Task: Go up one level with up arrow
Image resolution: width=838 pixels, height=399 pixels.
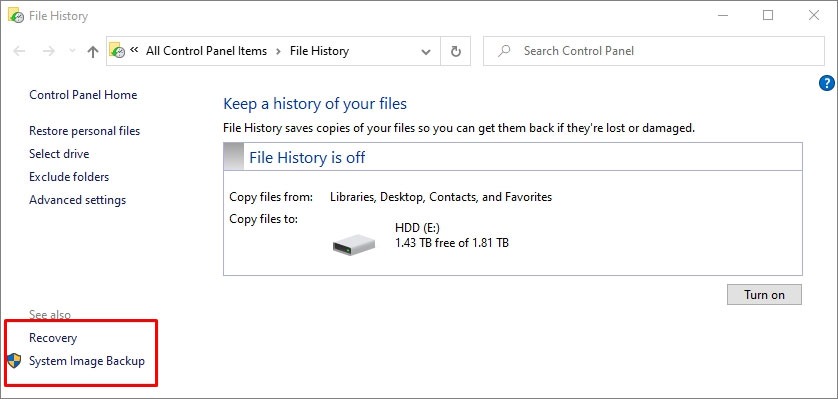Action: tap(93, 51)
